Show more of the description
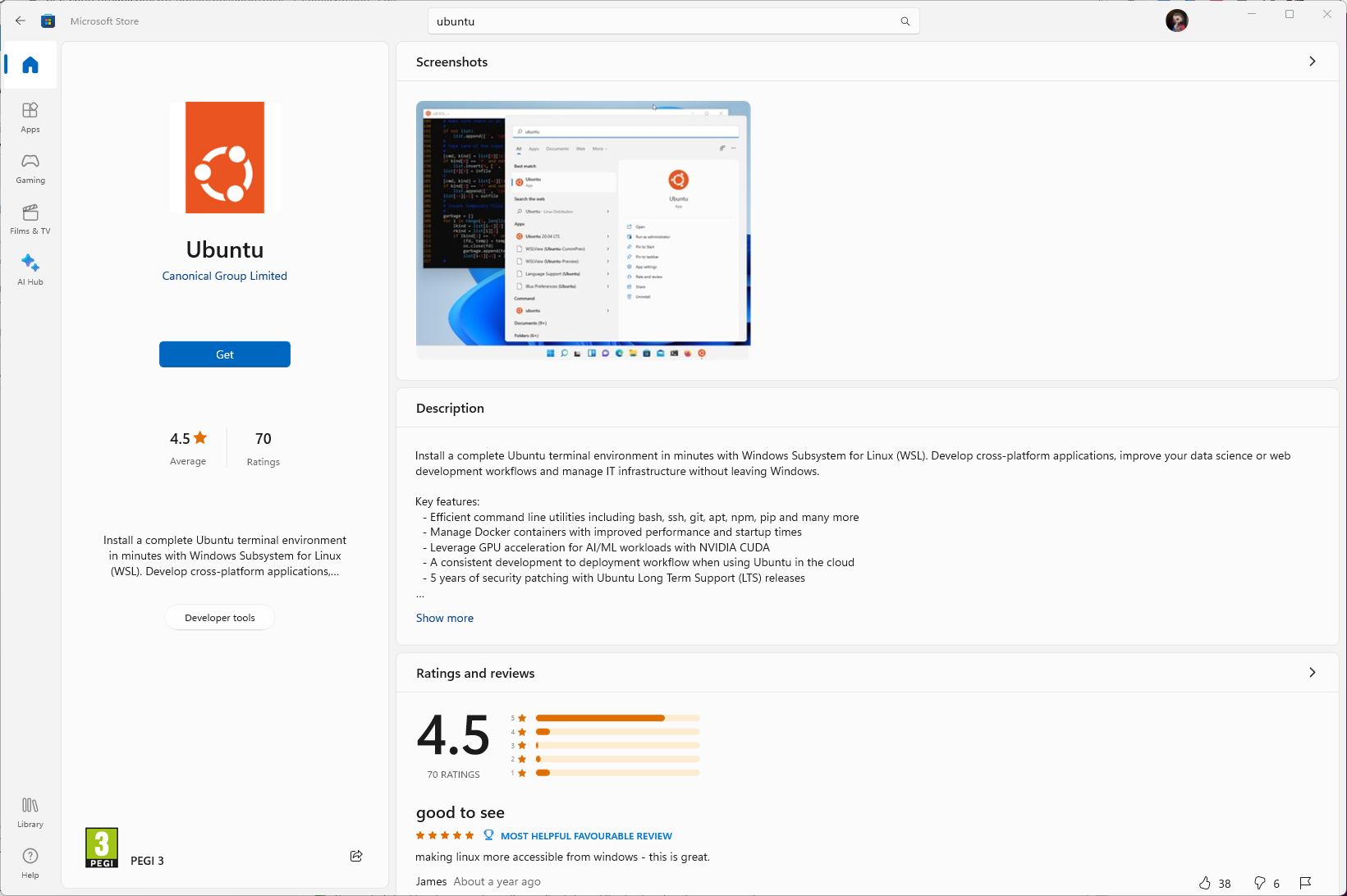The width and height of the screenshot is (1347, 896). [x=445, y=618]
